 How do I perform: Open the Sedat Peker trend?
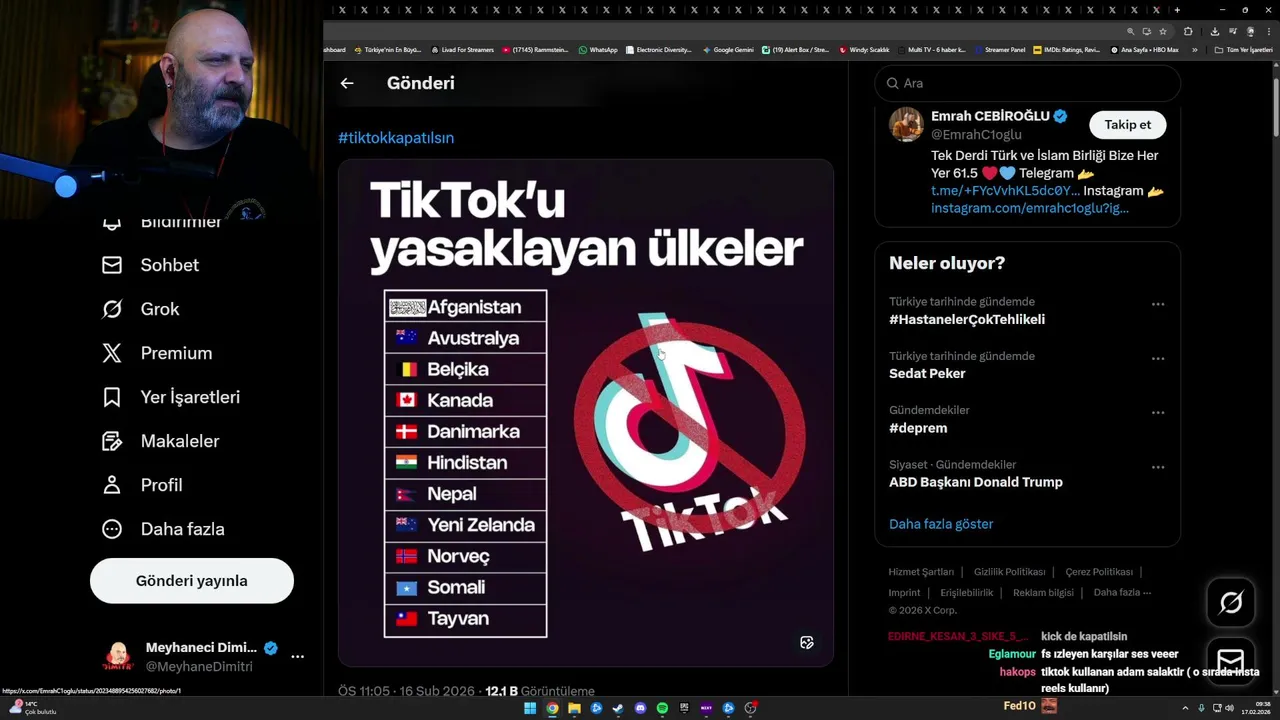(927, 374)
